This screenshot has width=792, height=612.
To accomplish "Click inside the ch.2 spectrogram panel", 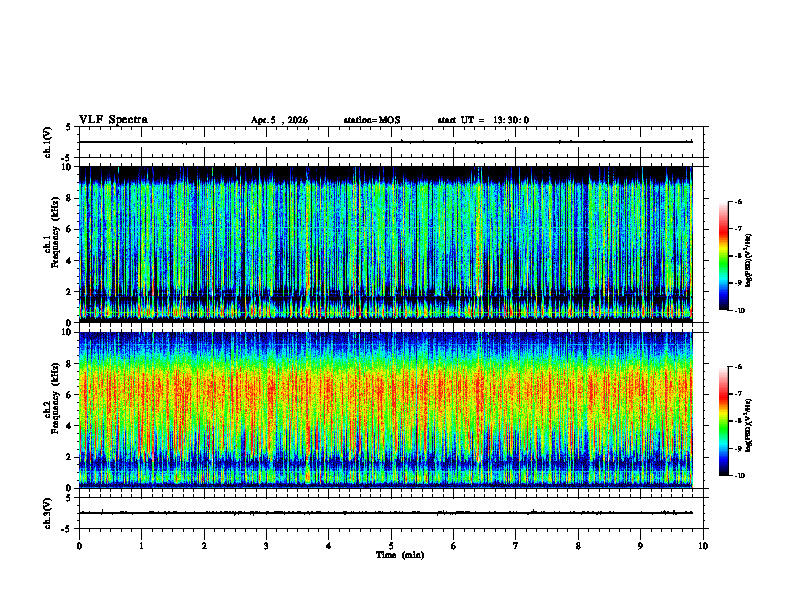I will point(385,410).
